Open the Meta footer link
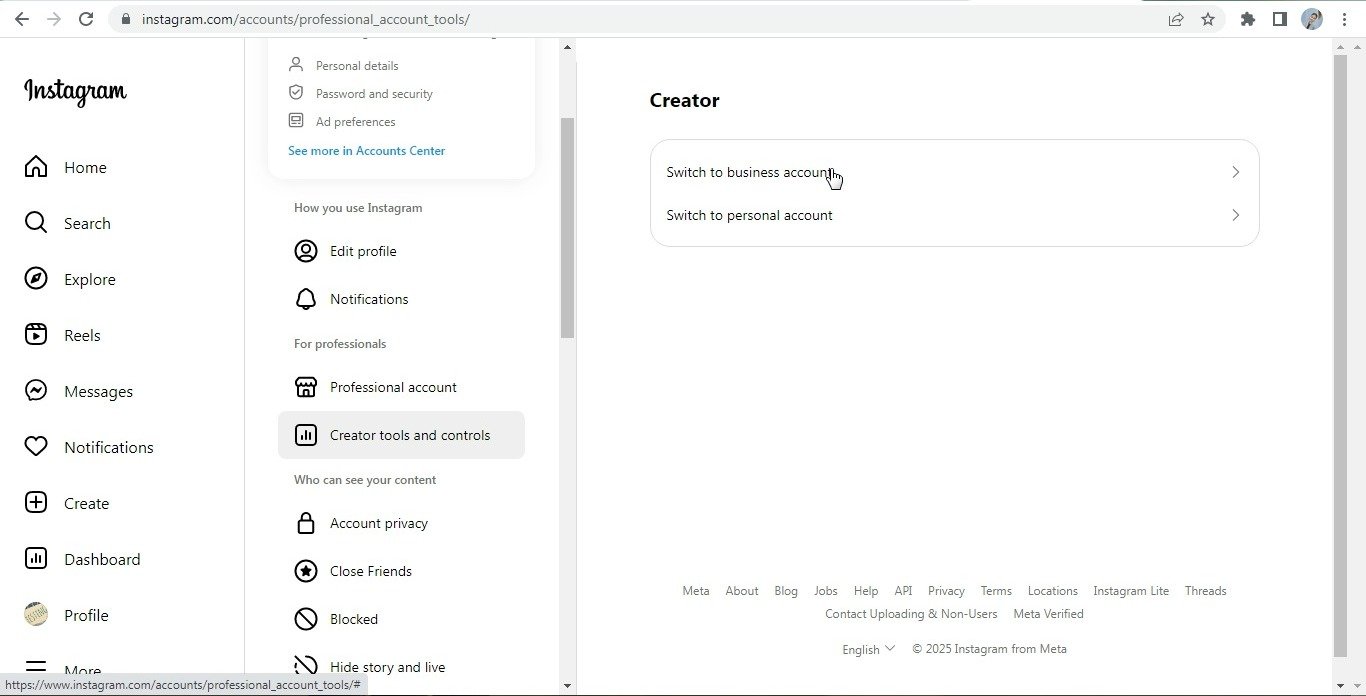Viewport: 1366px width, 696px height. click(696, 591)
